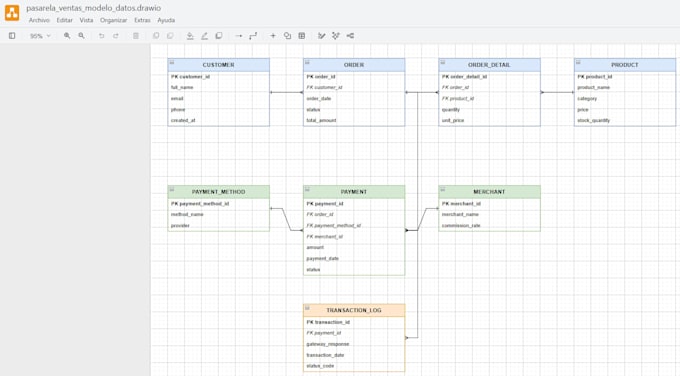680x376 pixels.
Task: Click the draw.io orange logo
Action: tap(12, 13)
